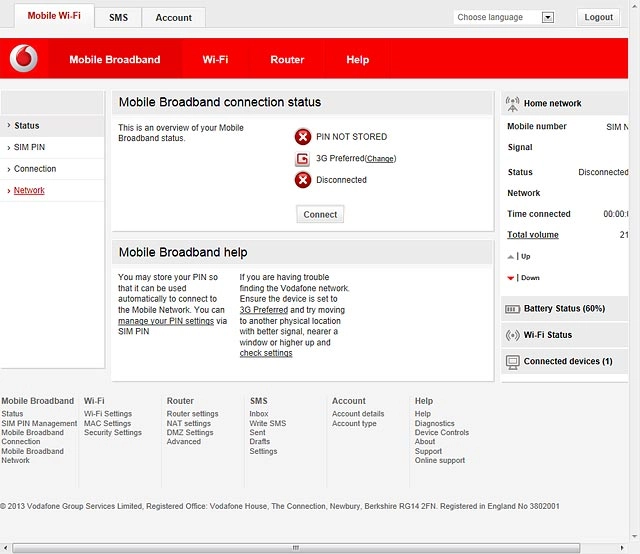Screen dimensions: 640x554
Task: Click the horizontal scrollbar thumb
Action: (x=296, y=547)
